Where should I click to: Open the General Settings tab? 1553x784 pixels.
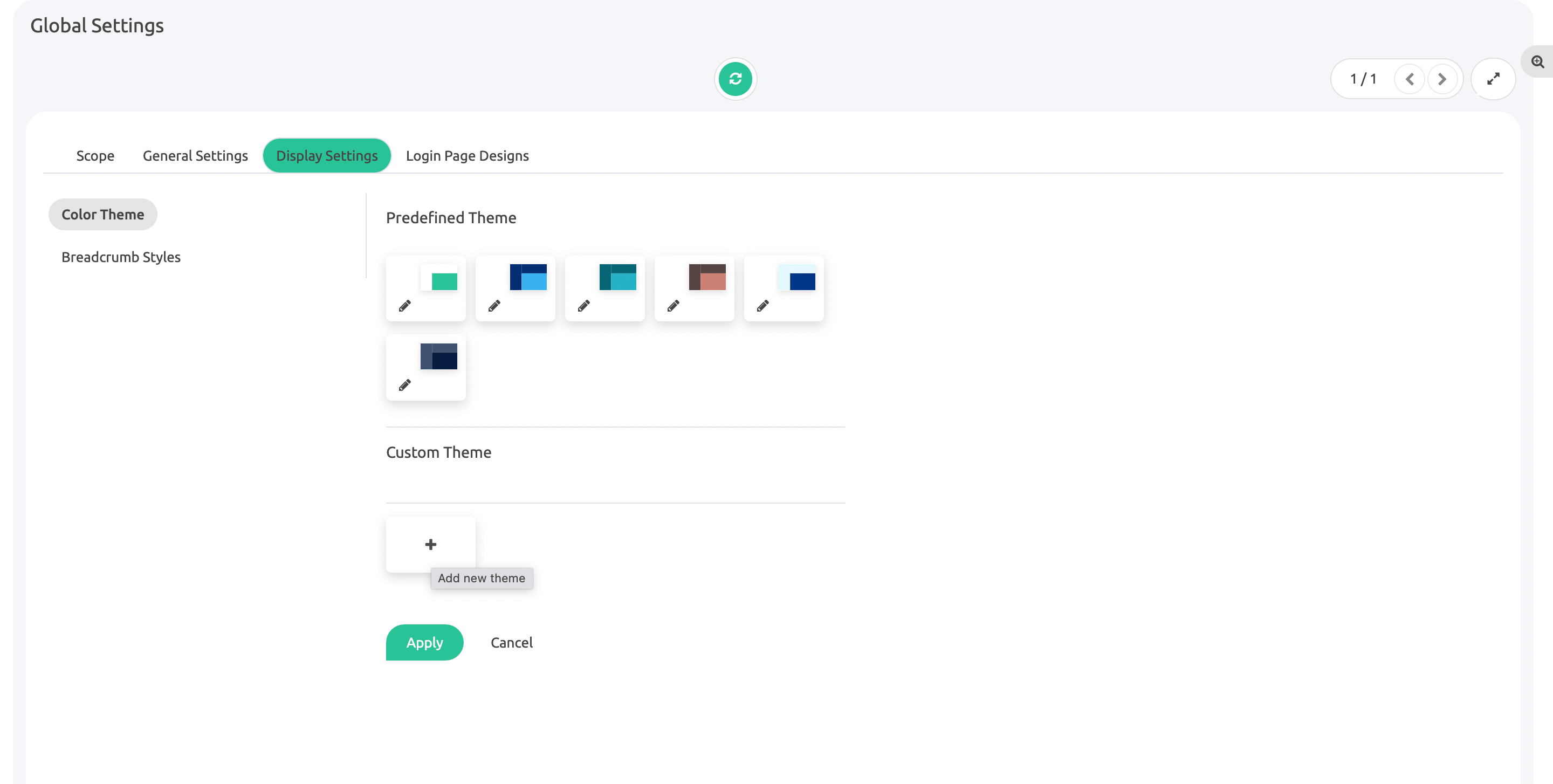195,155
